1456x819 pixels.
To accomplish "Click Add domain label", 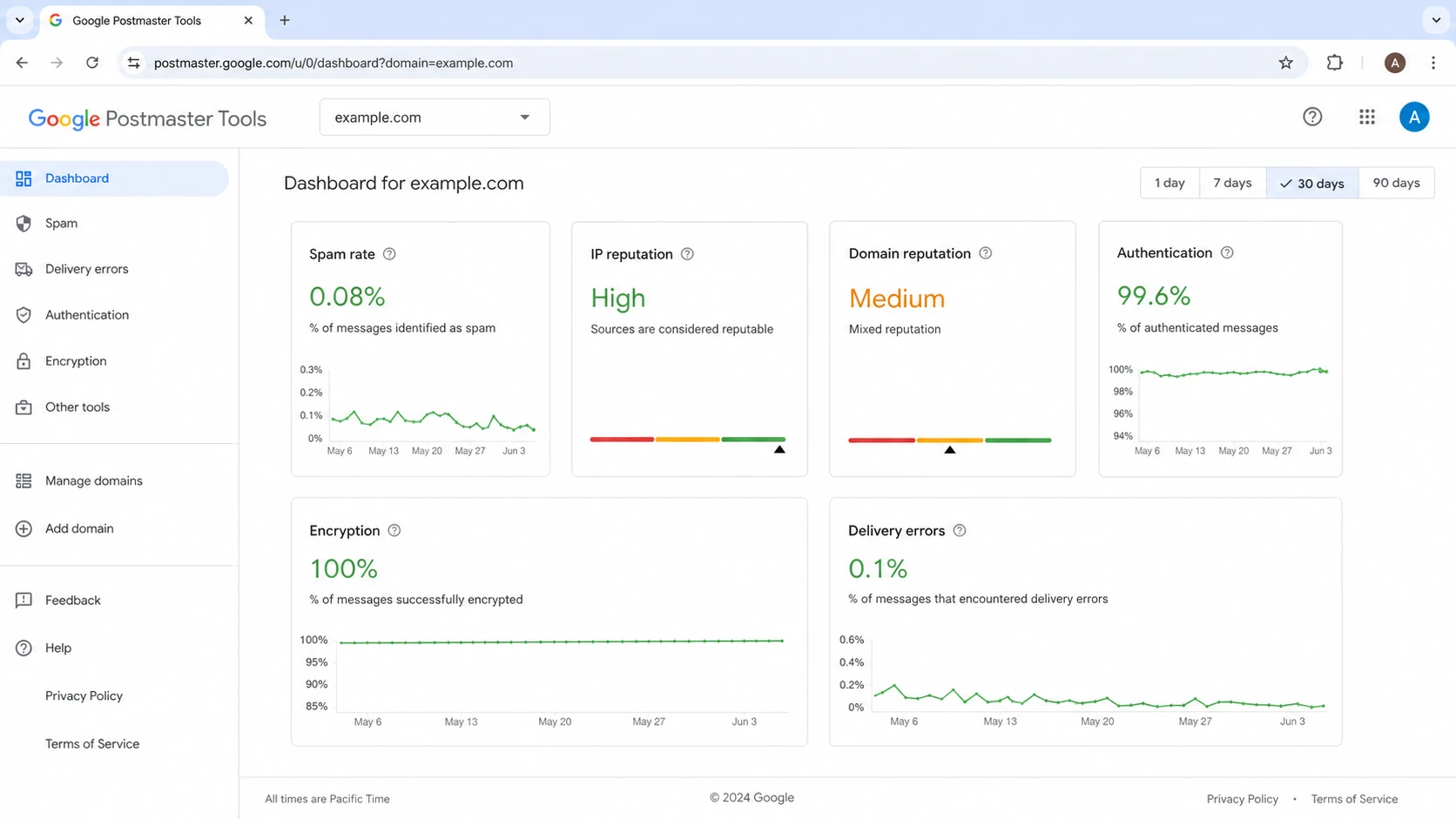I will [79, 528].
